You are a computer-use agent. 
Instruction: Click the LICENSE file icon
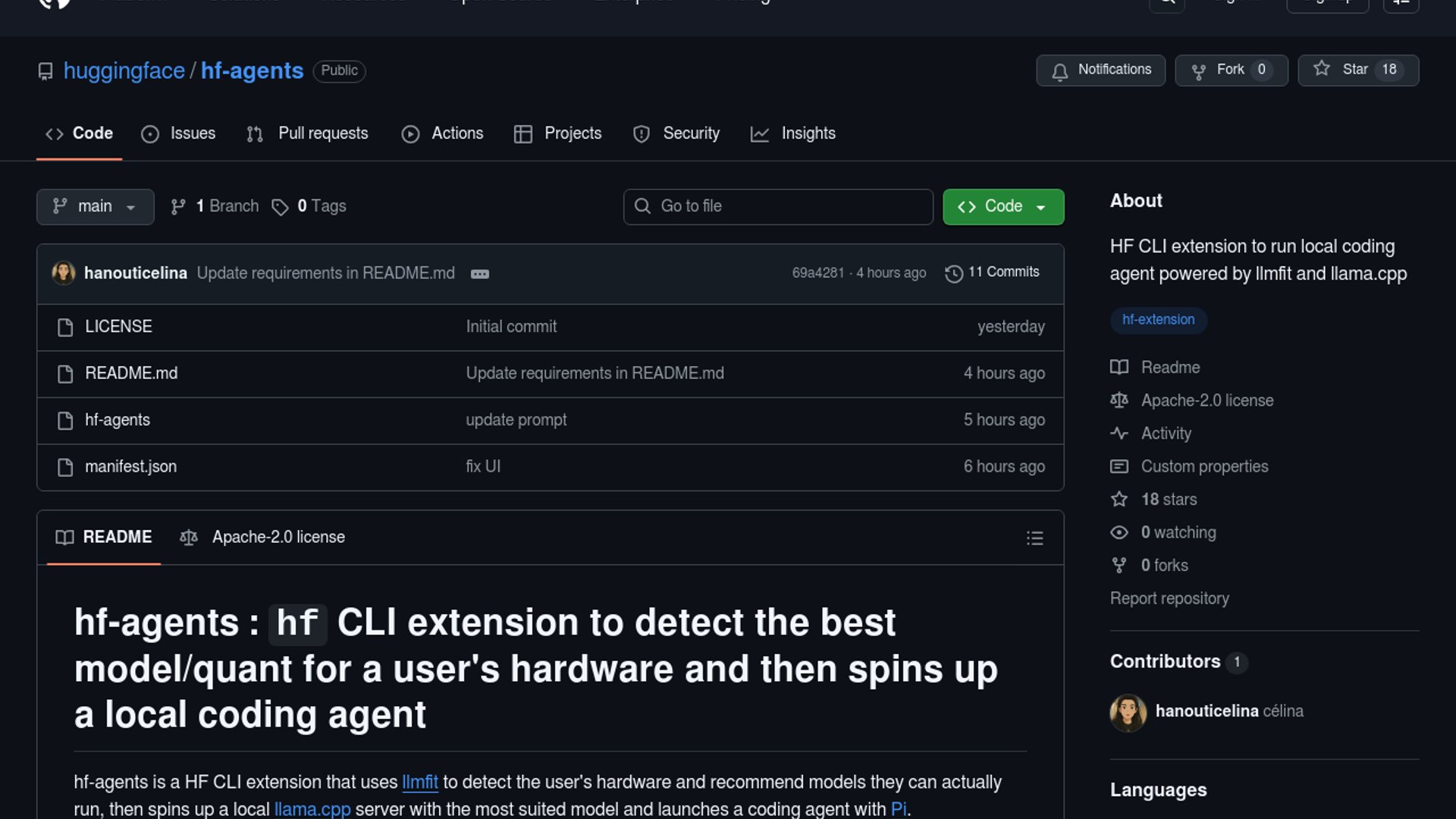coord(65,327)
